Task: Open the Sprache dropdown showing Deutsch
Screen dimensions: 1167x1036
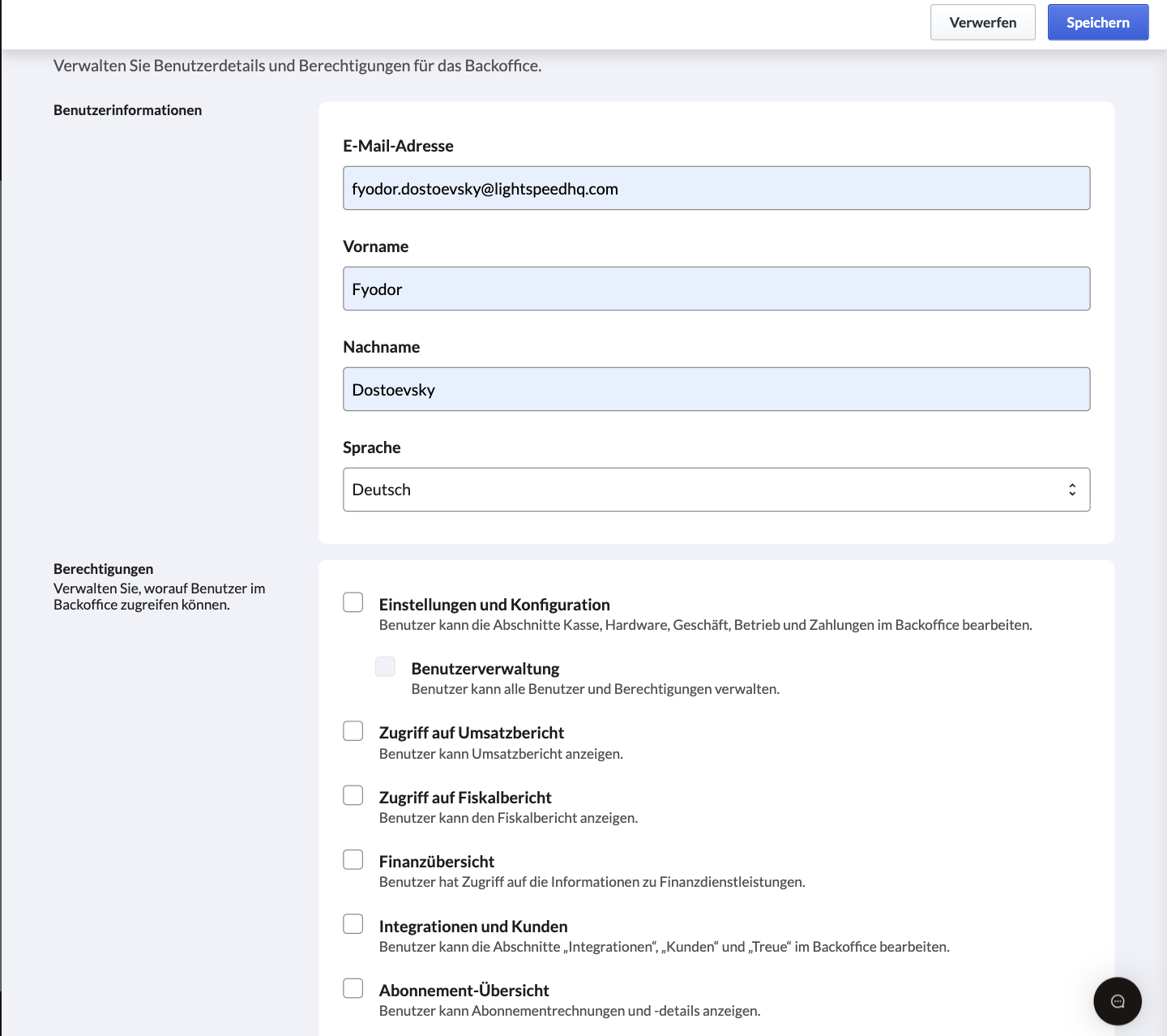Action: pos(716,490)
